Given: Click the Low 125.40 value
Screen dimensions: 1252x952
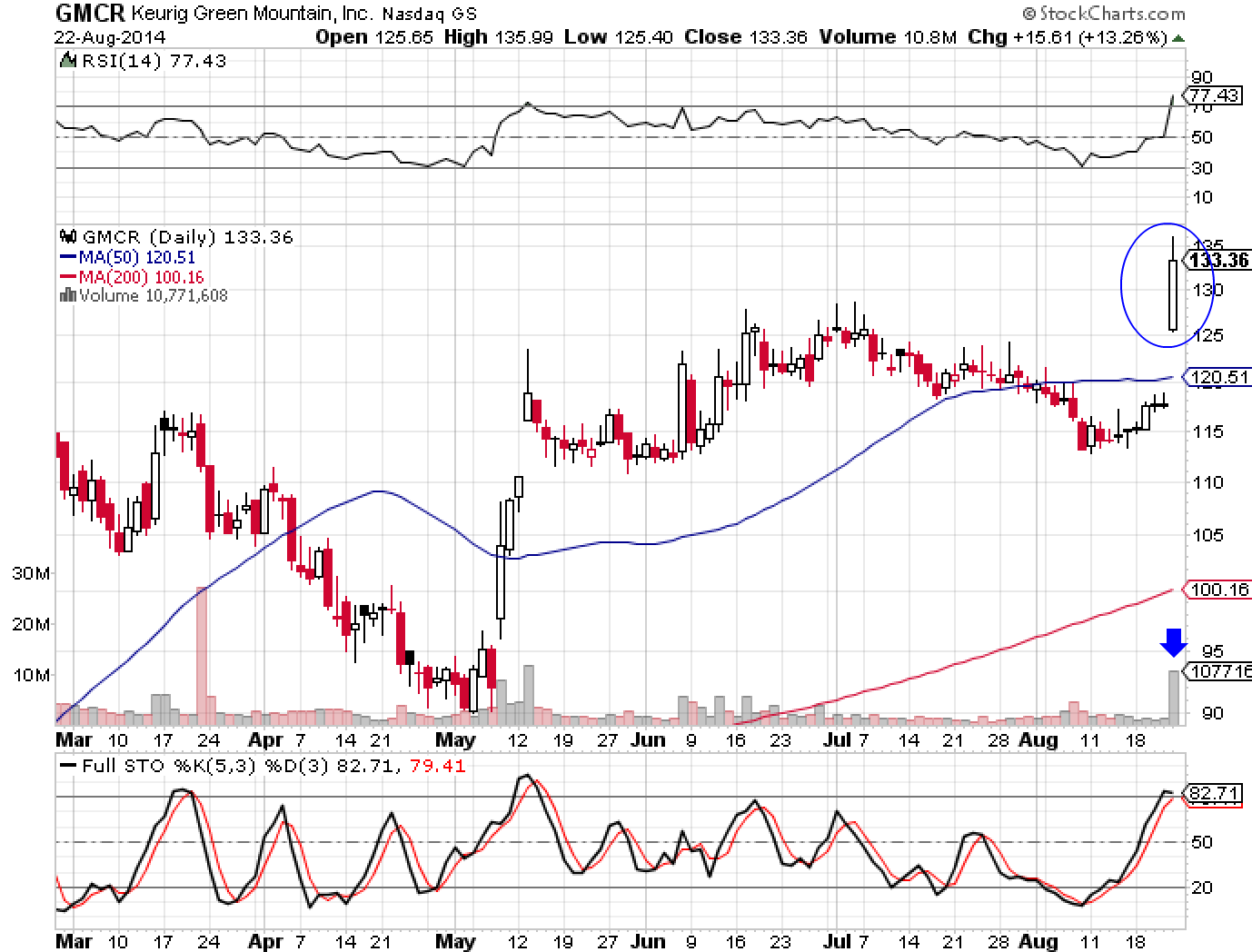Looking at the screenshot, I should coord(619,37).
